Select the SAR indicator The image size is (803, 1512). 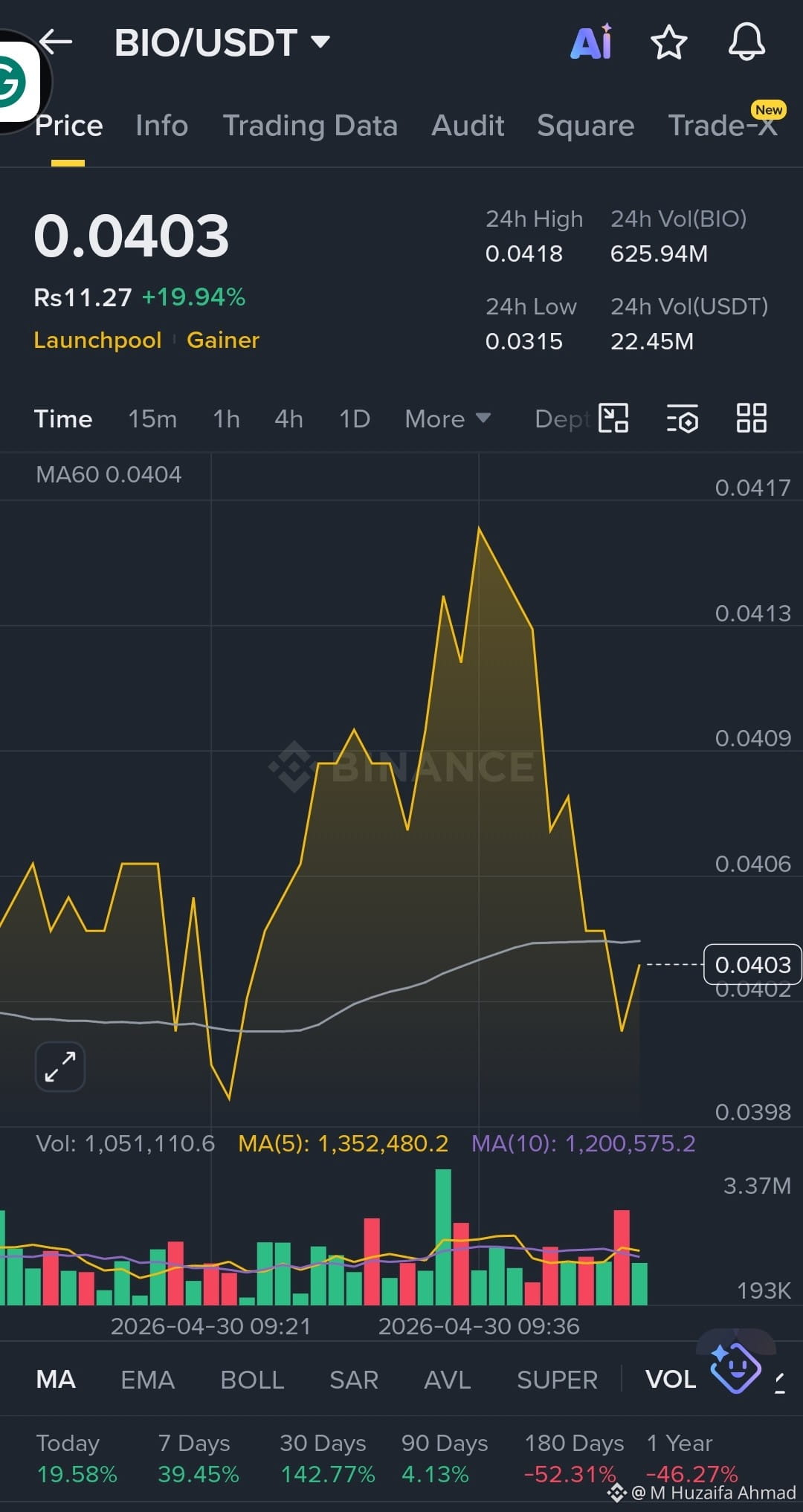click(x=354, y=1380)
